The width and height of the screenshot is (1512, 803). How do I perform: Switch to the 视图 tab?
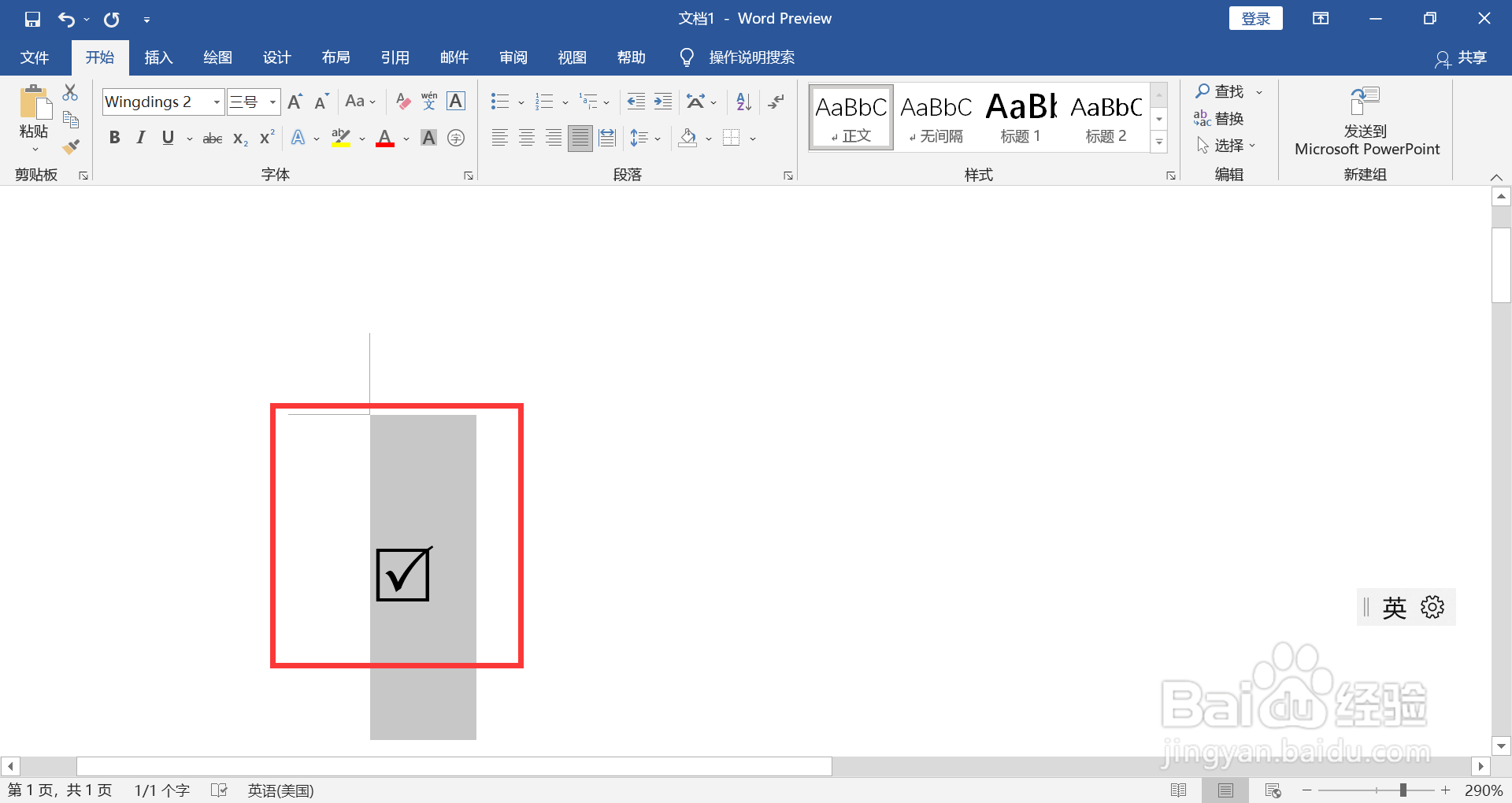[573, 57]
